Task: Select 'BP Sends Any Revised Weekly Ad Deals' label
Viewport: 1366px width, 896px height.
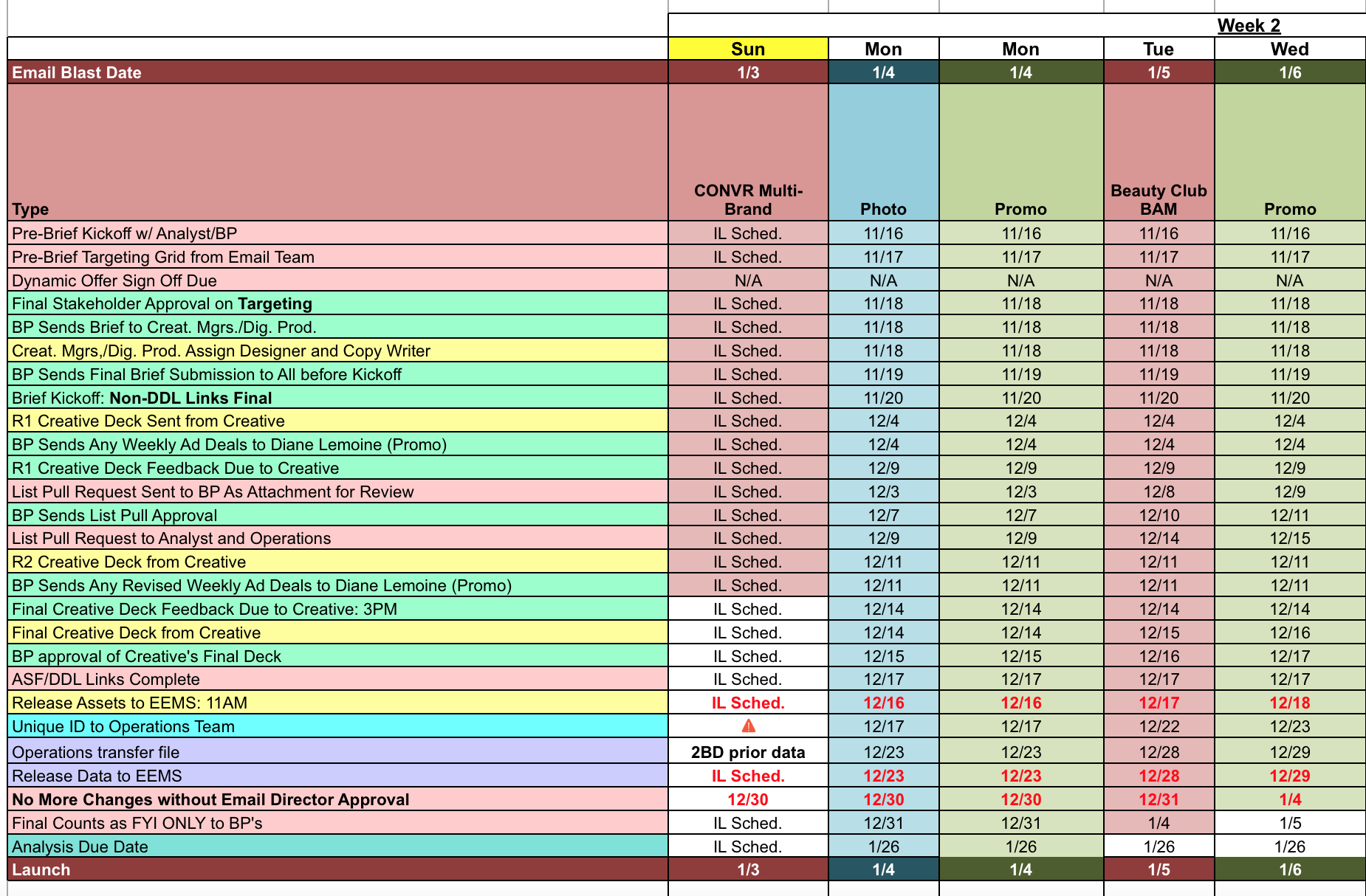Action: [337, 585]
